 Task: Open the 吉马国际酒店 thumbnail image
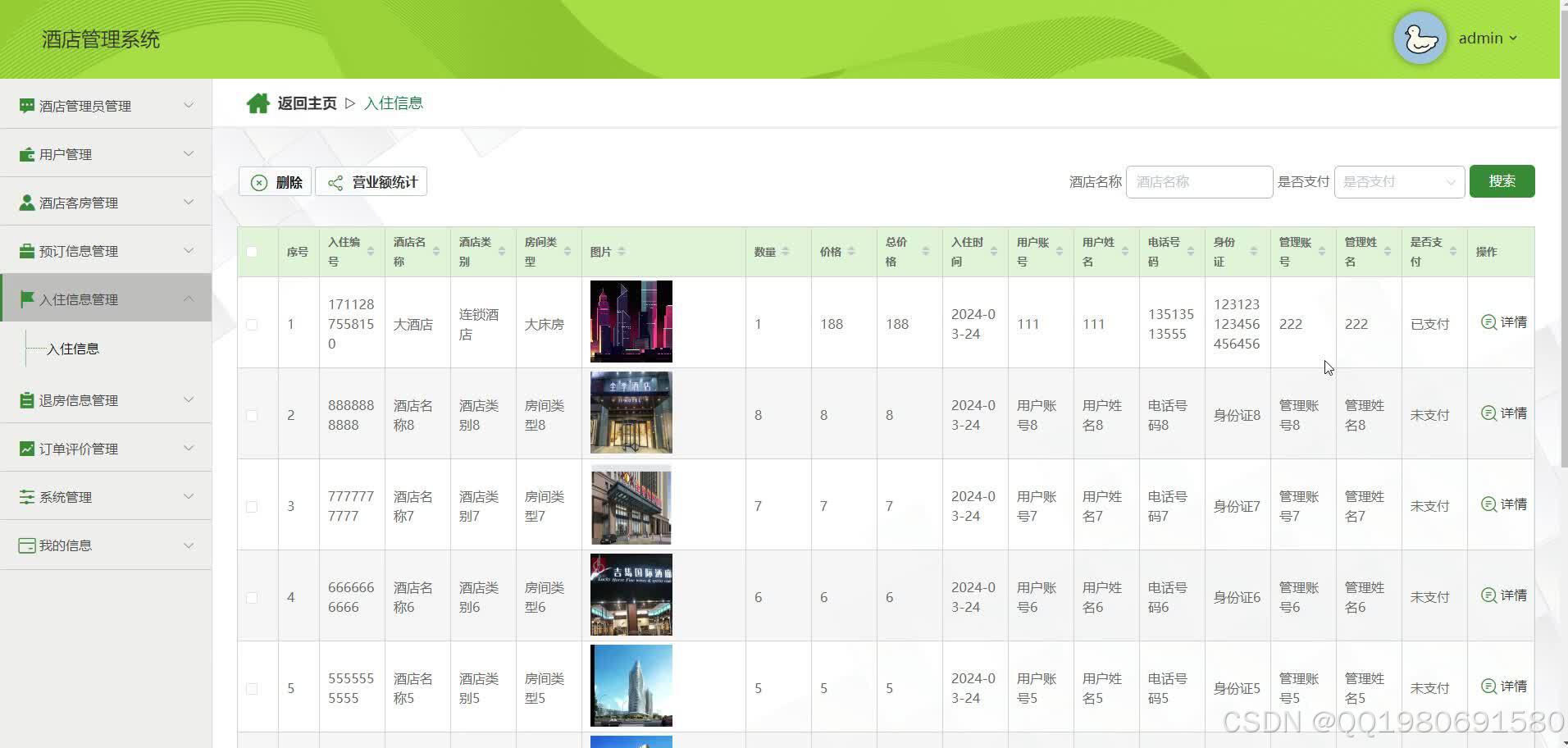631,595
